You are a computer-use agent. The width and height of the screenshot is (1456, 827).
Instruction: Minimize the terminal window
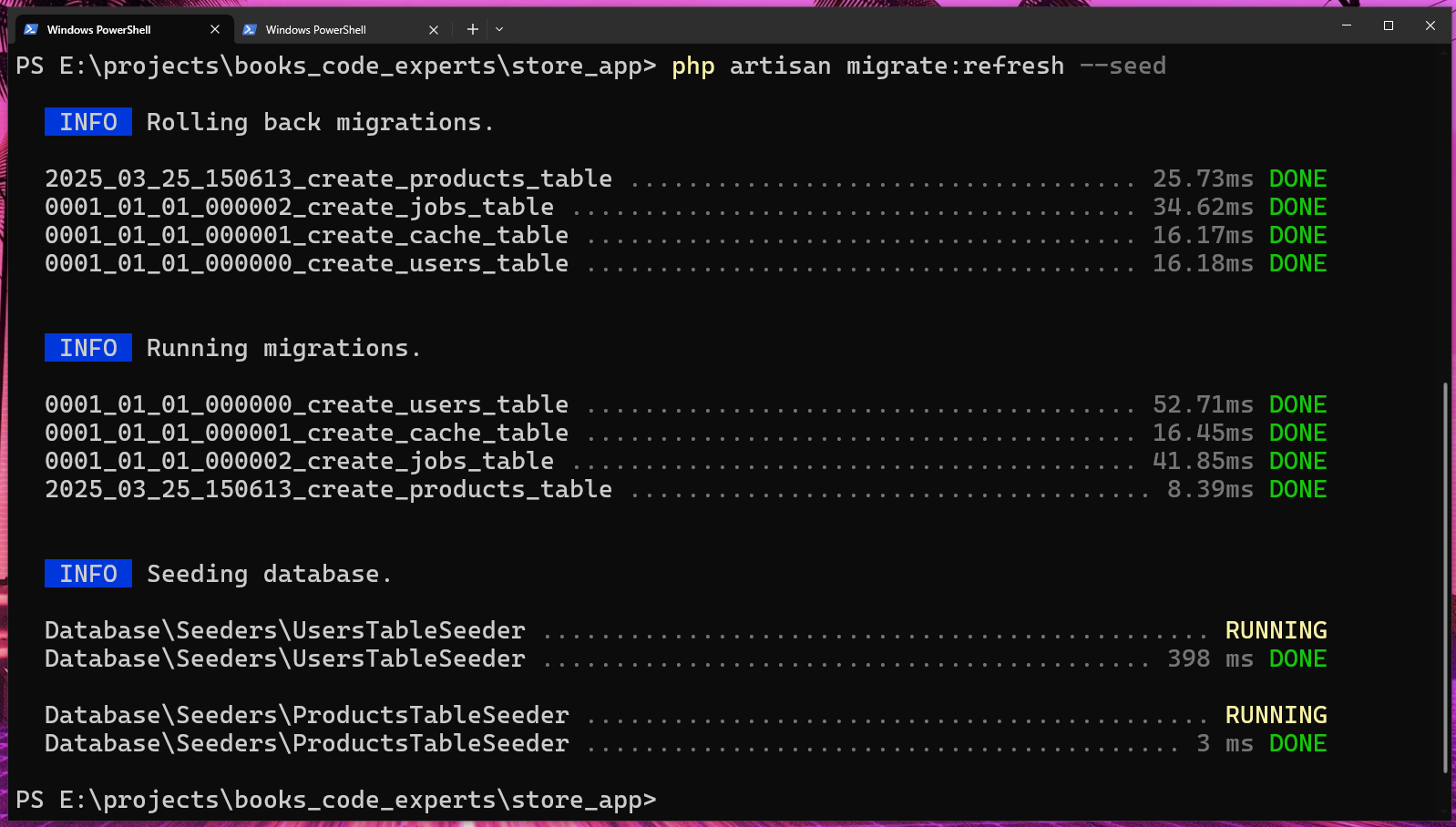[x=1346, y=26]
